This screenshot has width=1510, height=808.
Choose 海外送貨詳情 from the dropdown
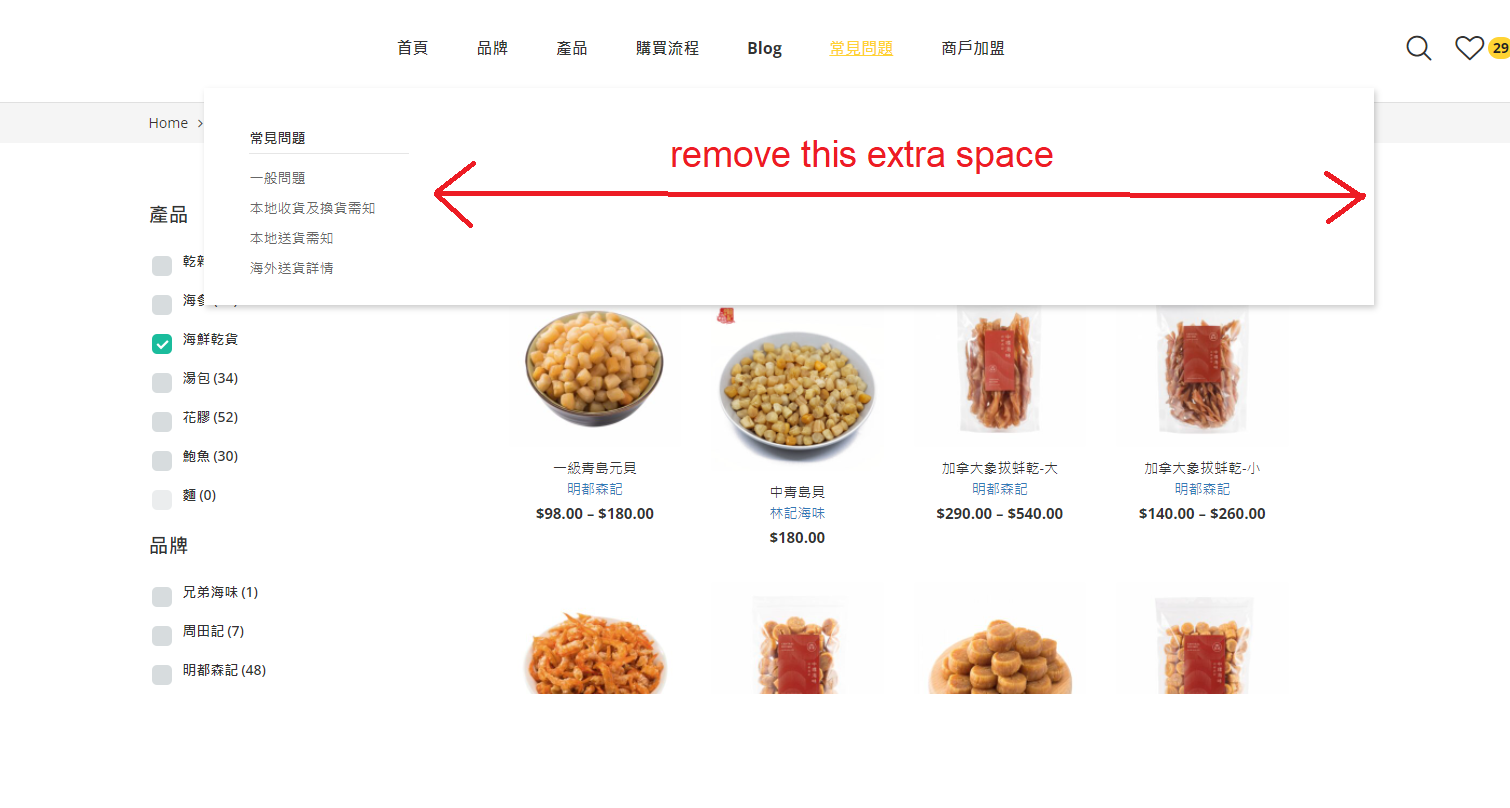(x=292, y=268)
